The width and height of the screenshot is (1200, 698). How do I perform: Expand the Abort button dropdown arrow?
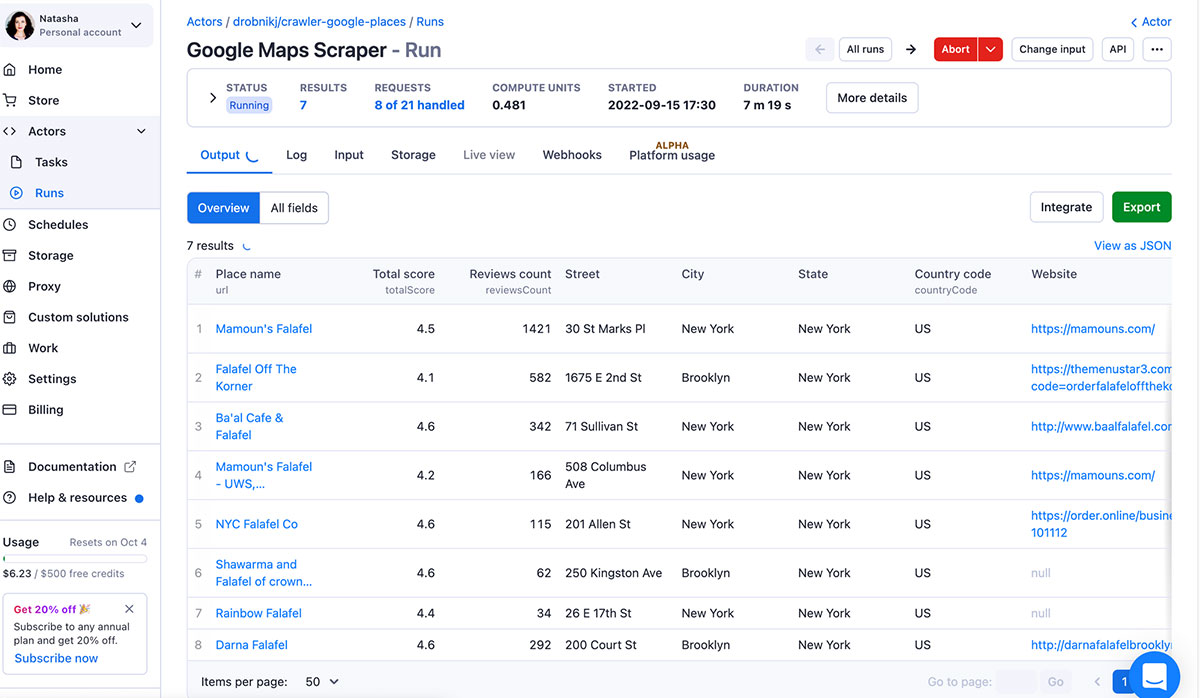990,49
